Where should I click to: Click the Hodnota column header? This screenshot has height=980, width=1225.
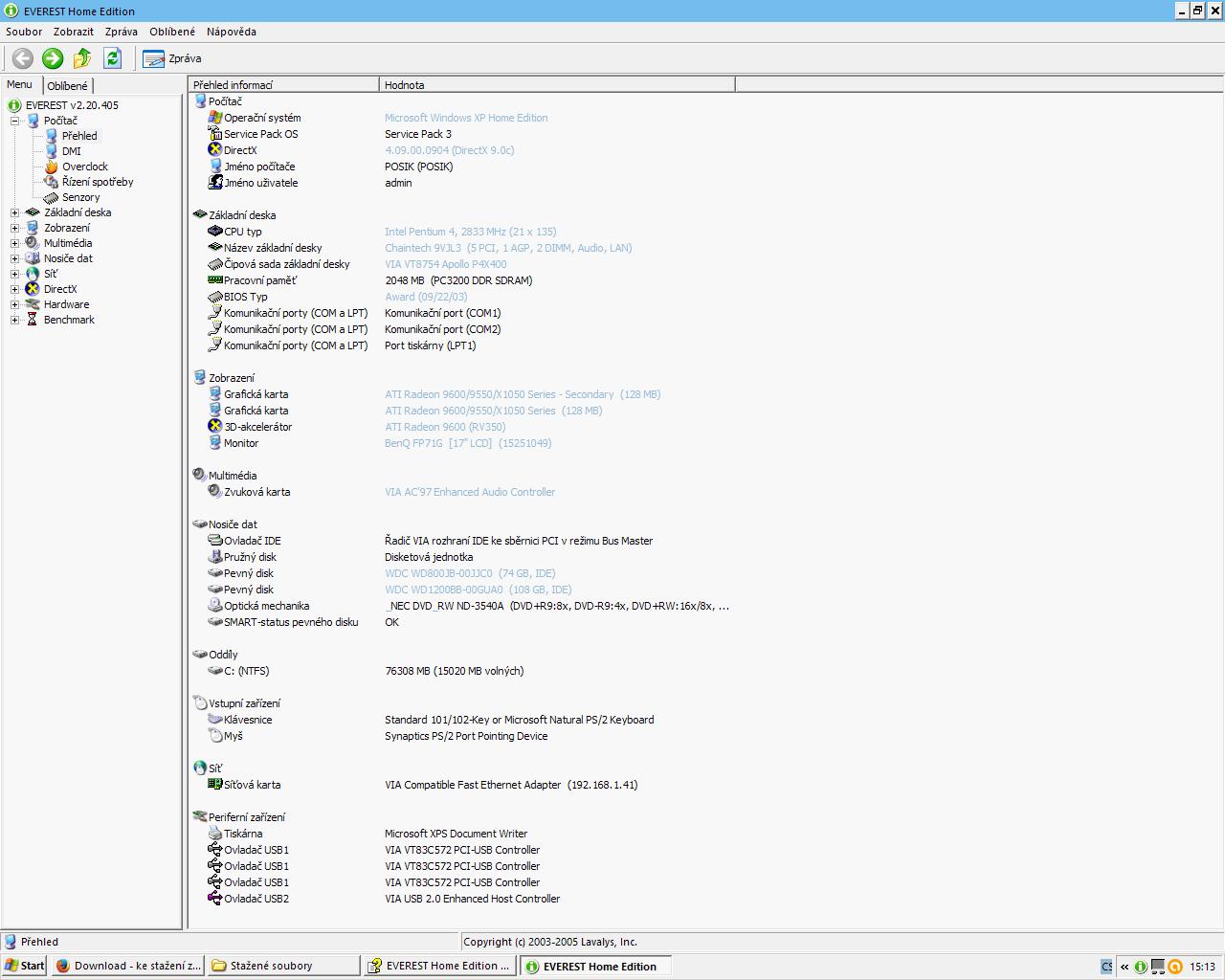pyautogui.click(x=558, y=85)
